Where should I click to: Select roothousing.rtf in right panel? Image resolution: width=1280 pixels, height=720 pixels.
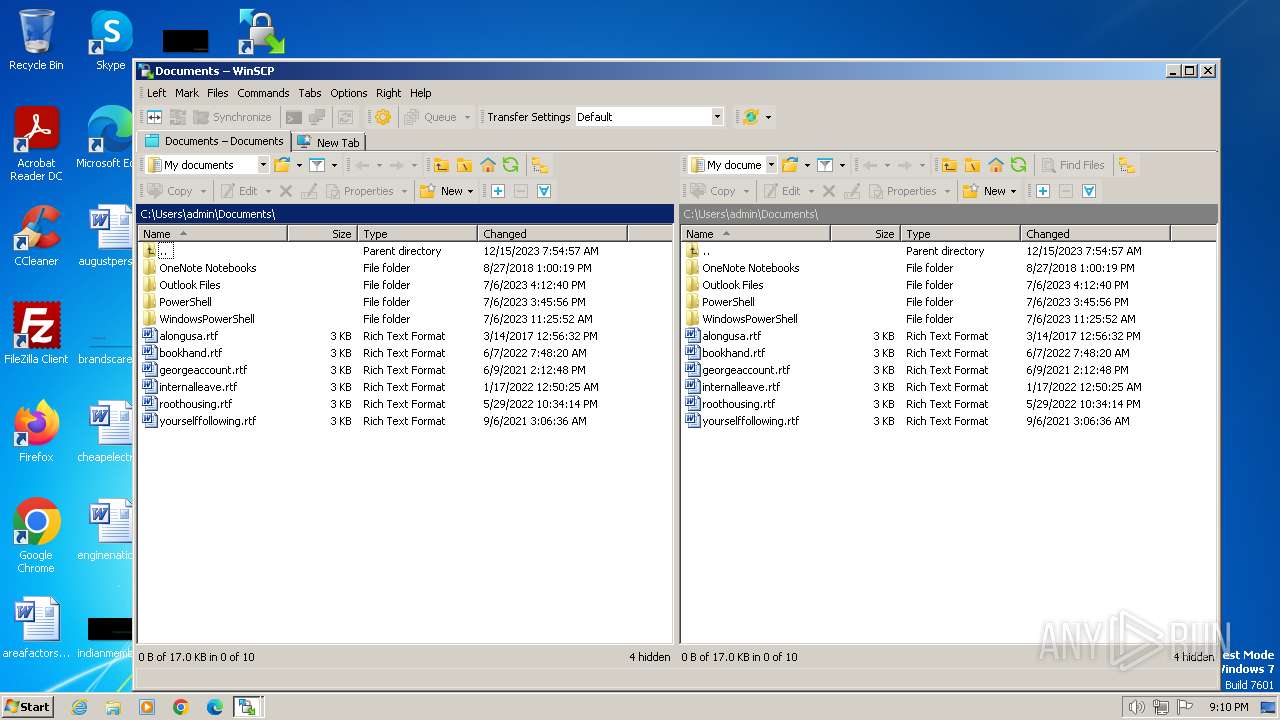(738, 404)
